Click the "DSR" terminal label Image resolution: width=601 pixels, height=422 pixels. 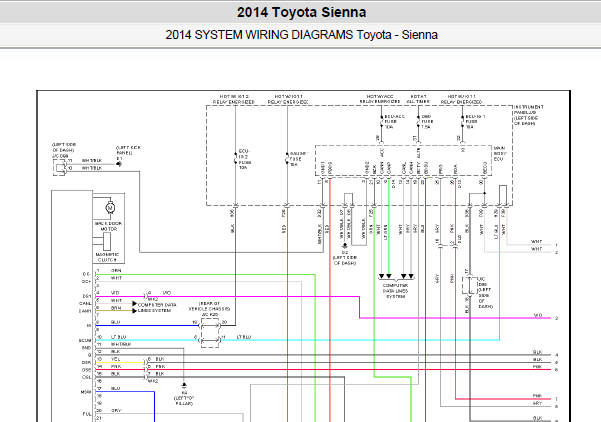[87, 363]
